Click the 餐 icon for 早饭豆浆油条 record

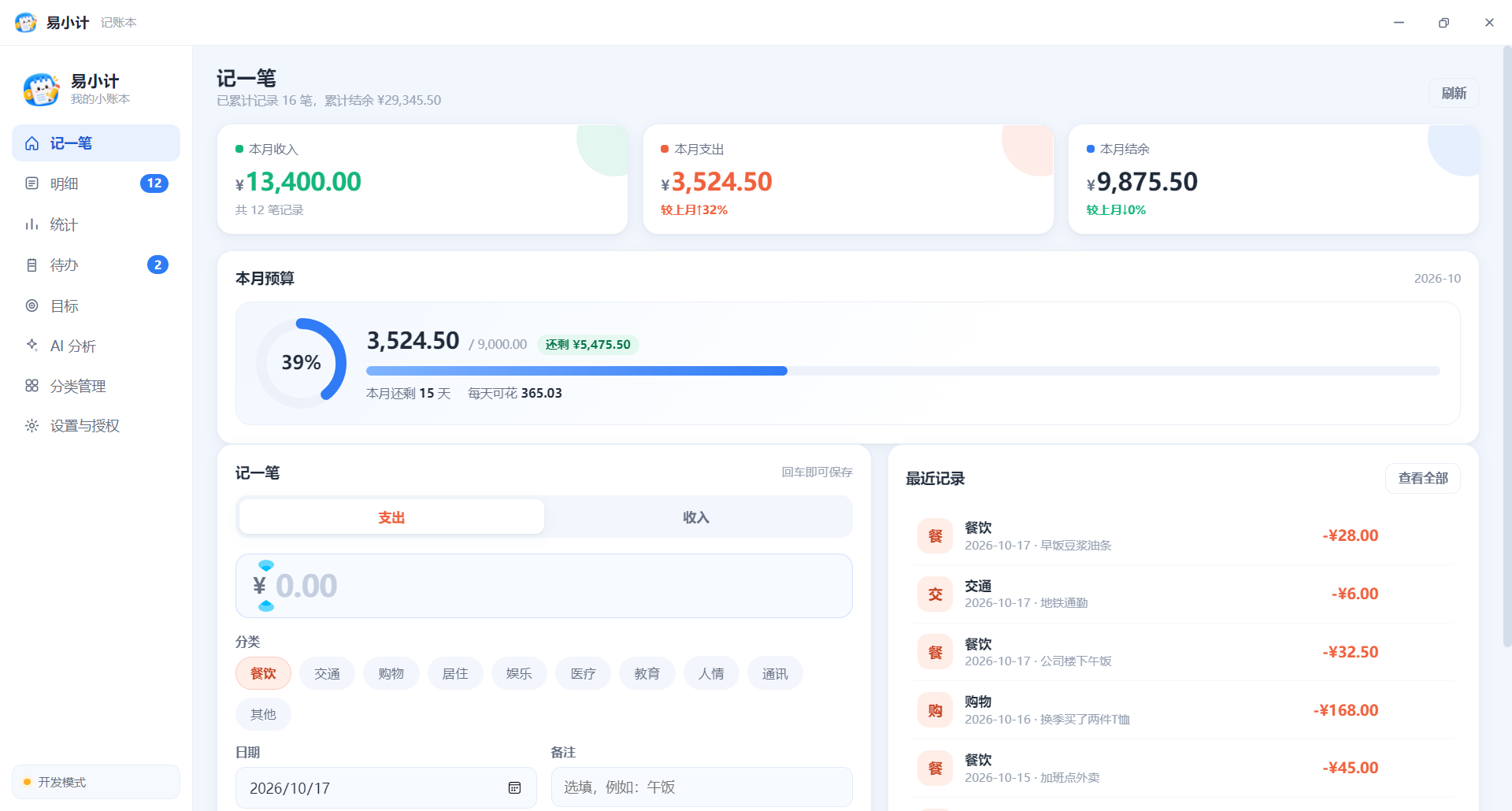[x=935, y=536]
